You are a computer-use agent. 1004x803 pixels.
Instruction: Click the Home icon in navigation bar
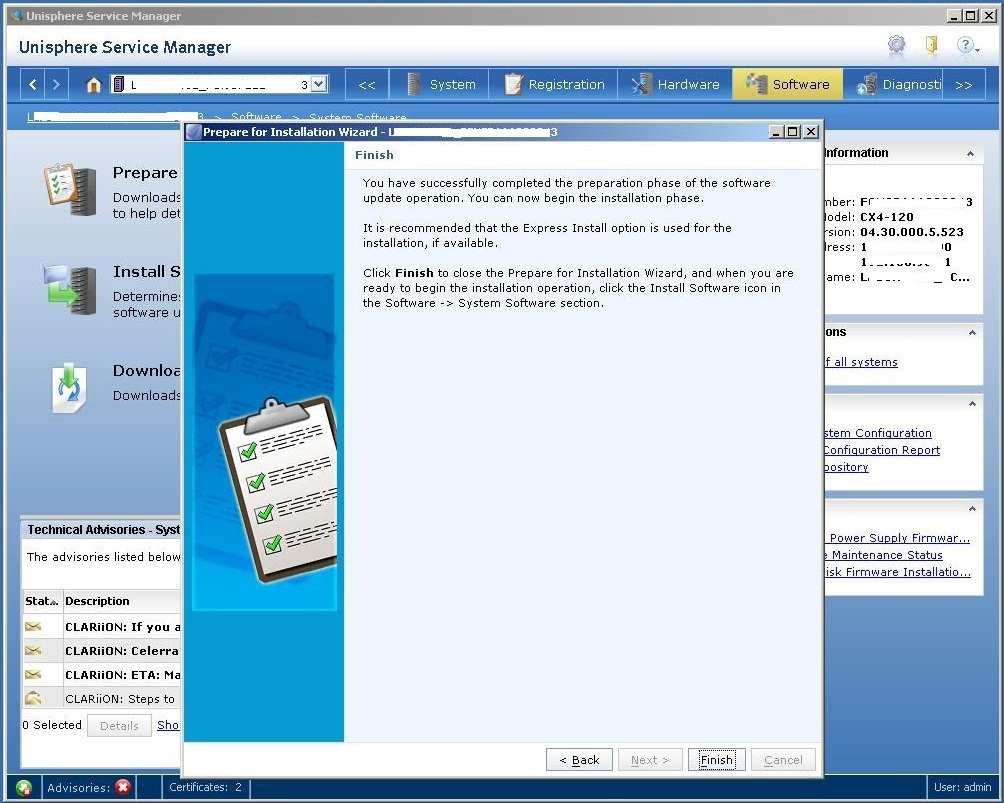click(93, 85)
